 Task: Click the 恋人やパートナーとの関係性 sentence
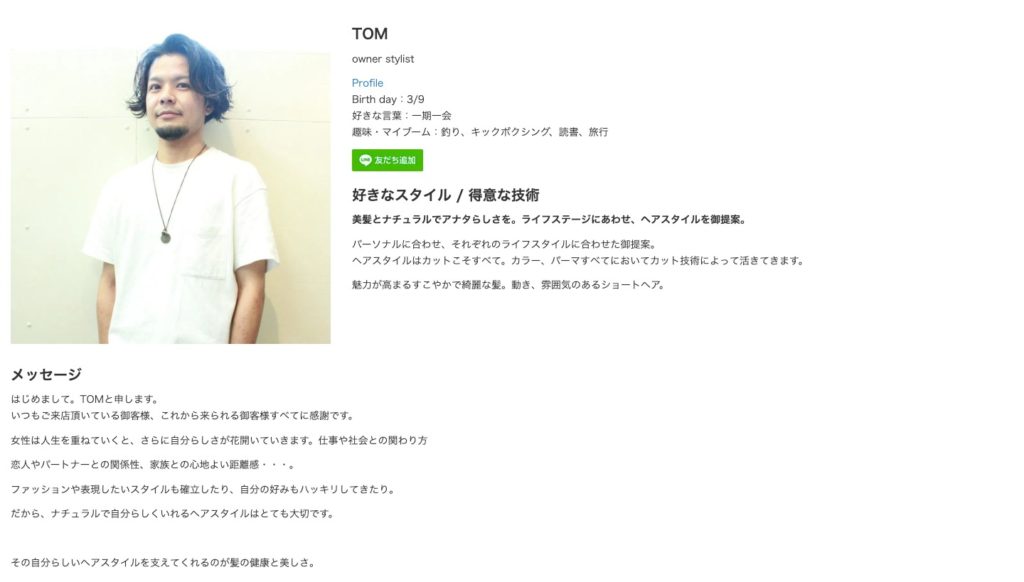(x=153, y=465)
